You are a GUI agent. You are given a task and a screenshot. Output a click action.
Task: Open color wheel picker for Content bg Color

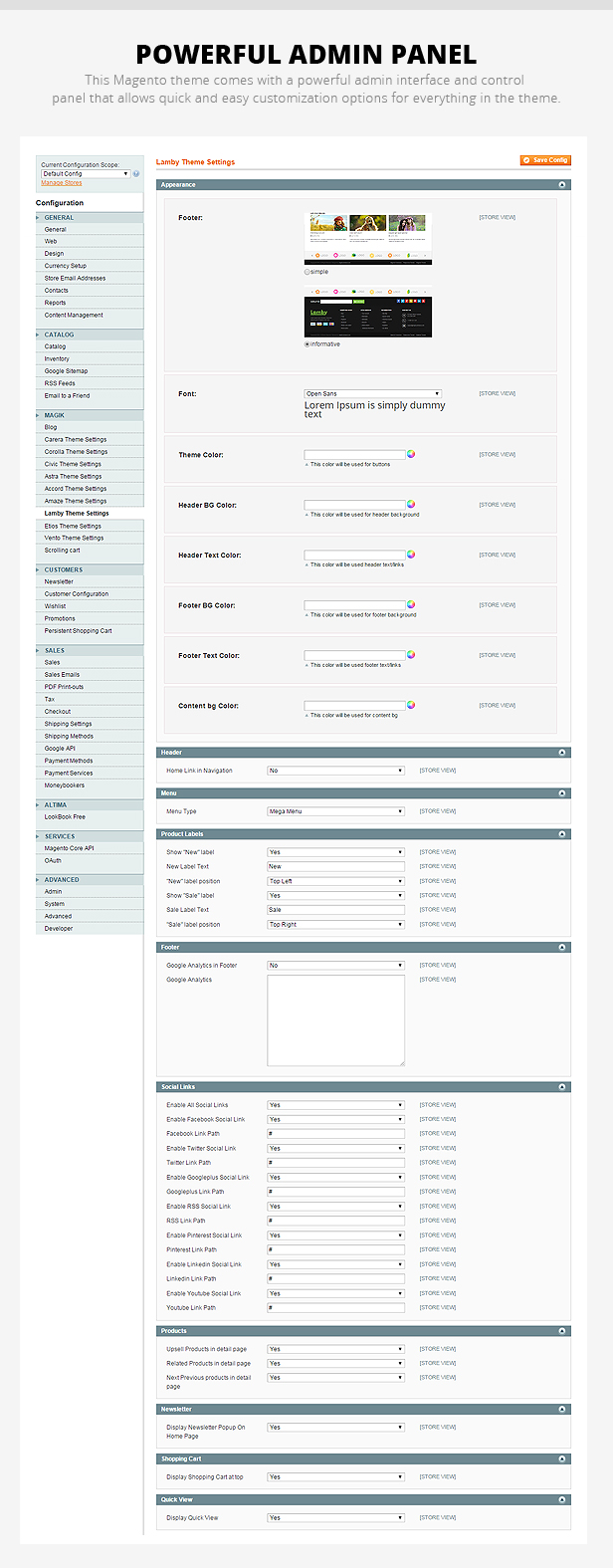click(x=411, y=705)
